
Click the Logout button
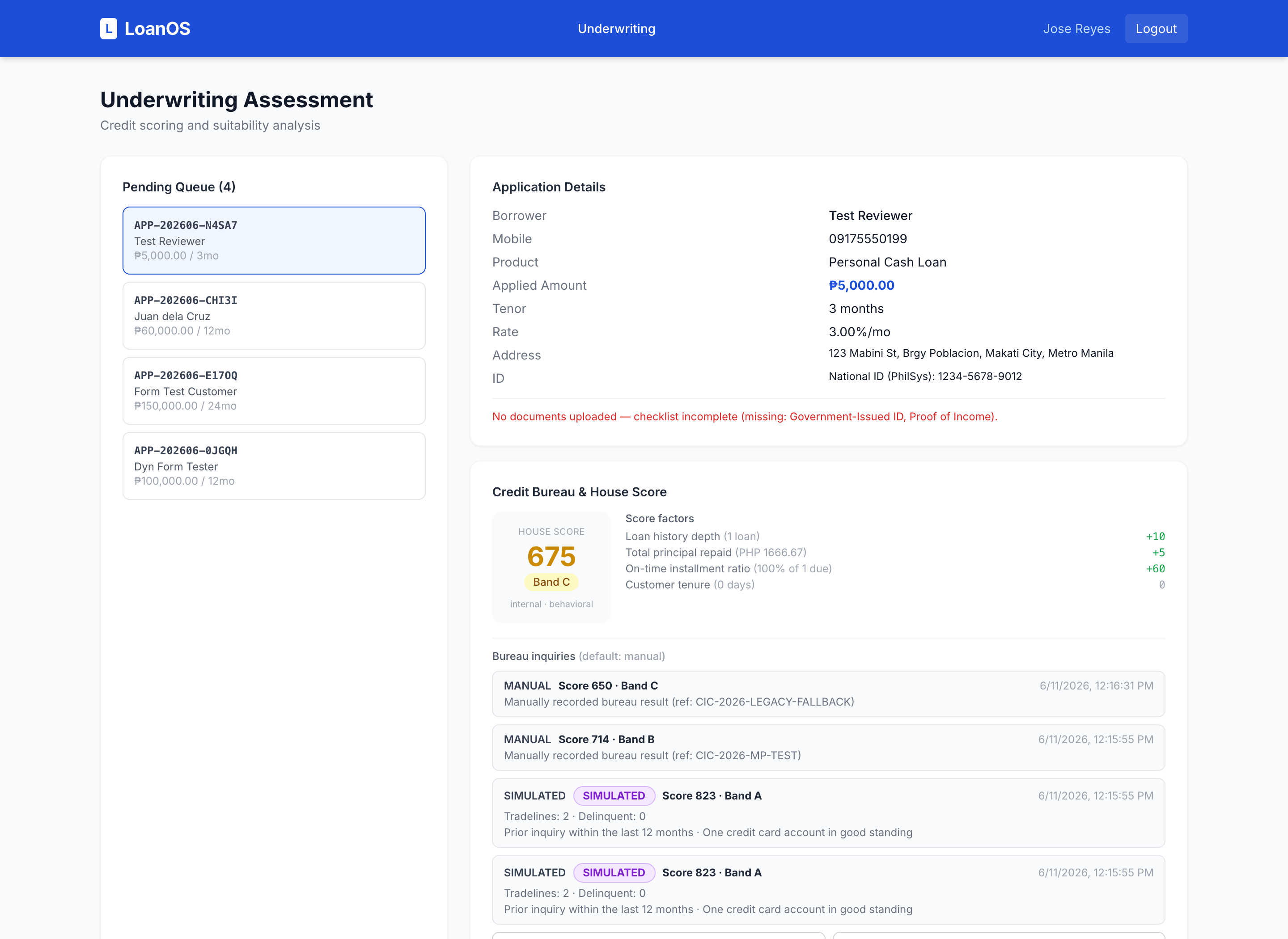point(1156,29)
